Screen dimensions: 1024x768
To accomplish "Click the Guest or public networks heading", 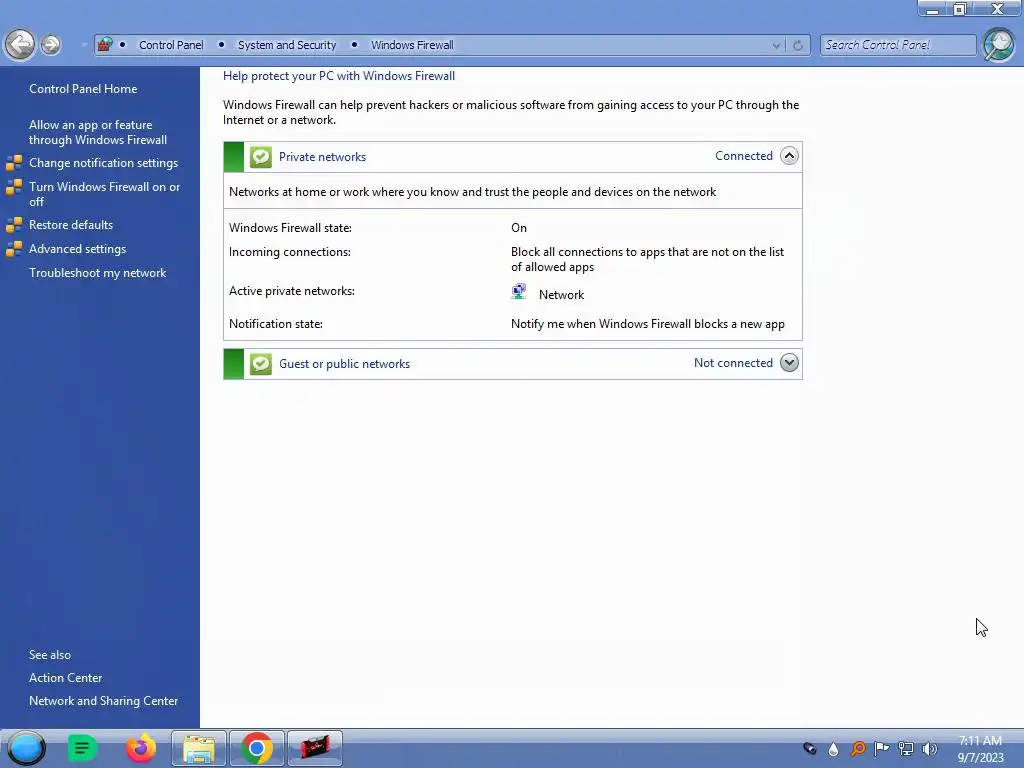I will click(x=344, y=364).
